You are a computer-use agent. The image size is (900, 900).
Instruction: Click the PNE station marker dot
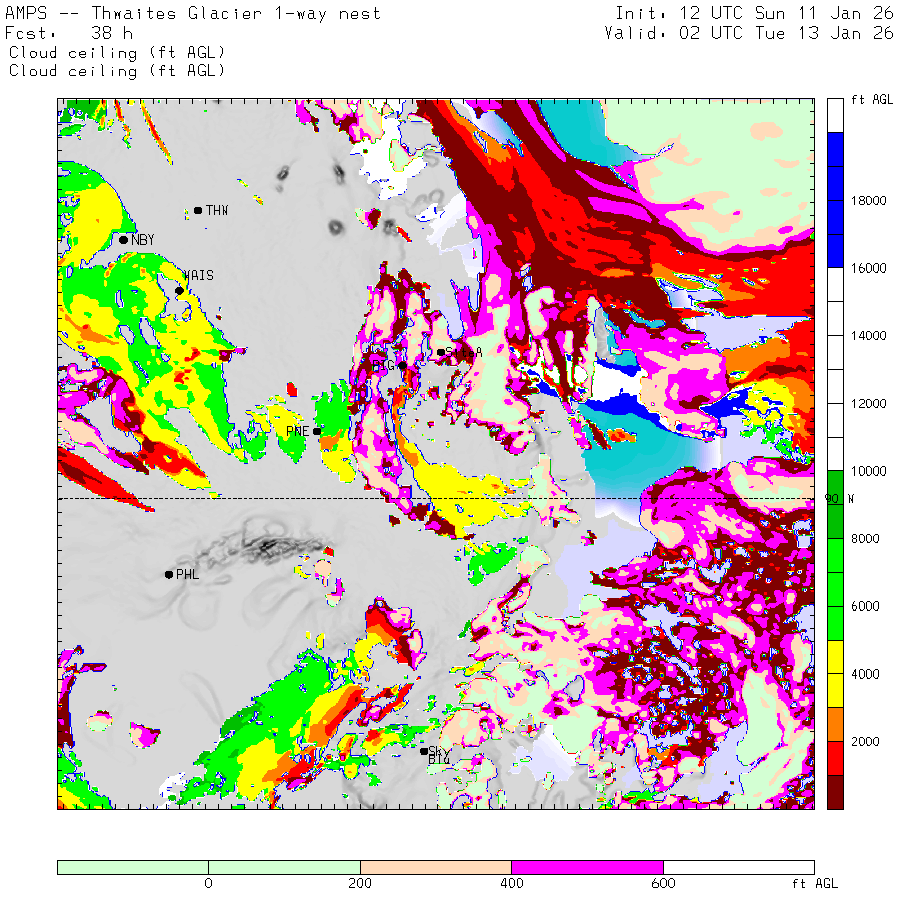(316, 431)
